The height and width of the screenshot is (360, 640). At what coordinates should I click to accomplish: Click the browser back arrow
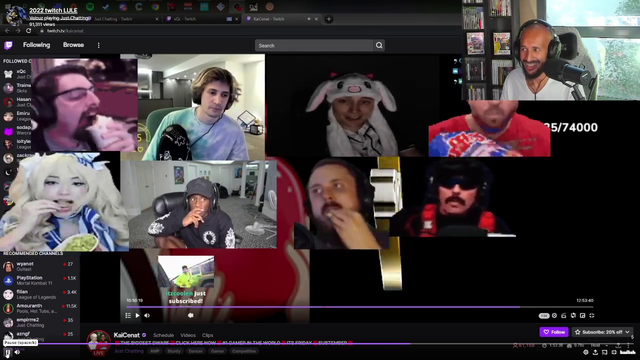click(x=7, y=31)
